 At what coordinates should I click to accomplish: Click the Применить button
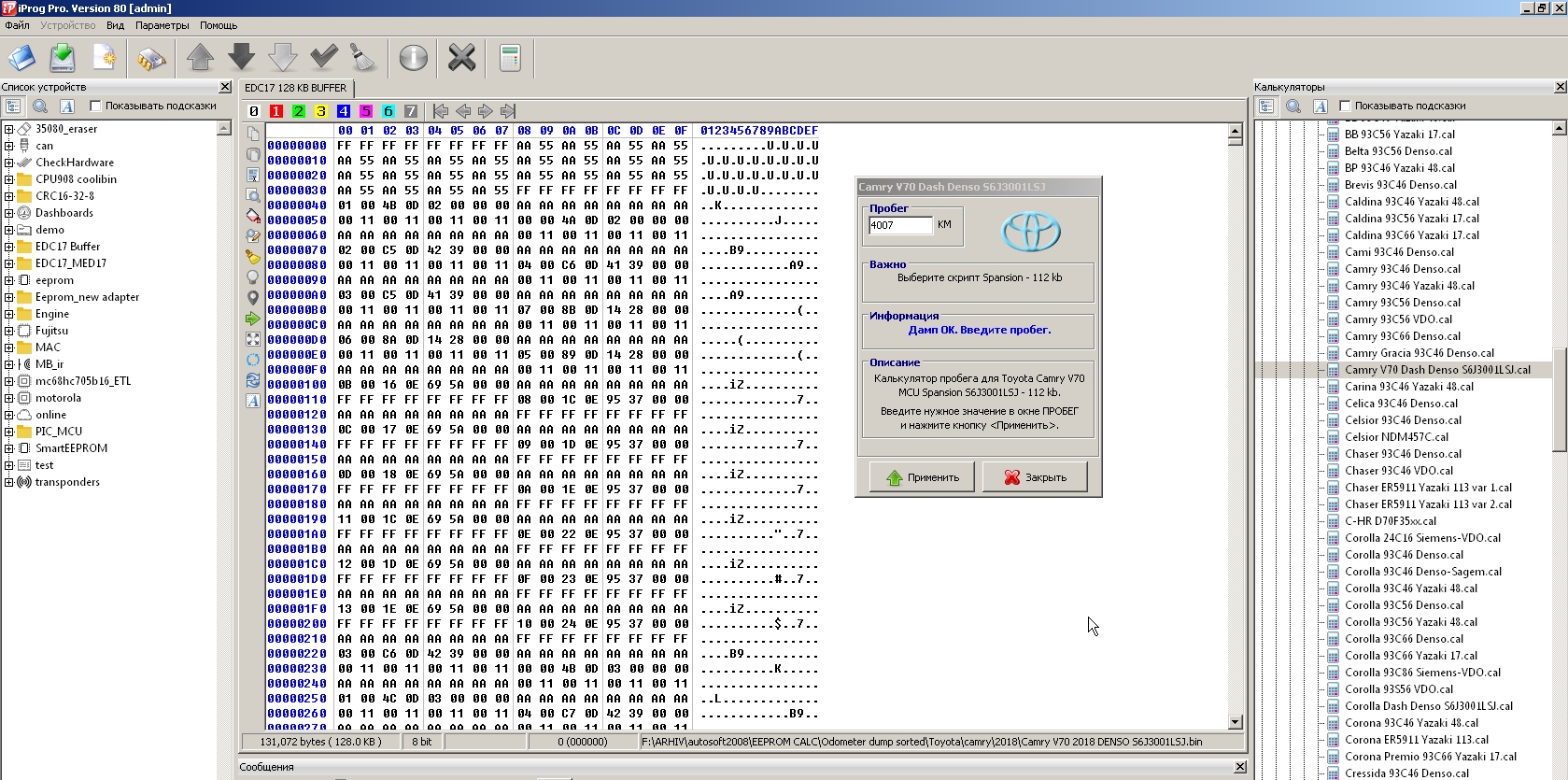pos(922,477)
